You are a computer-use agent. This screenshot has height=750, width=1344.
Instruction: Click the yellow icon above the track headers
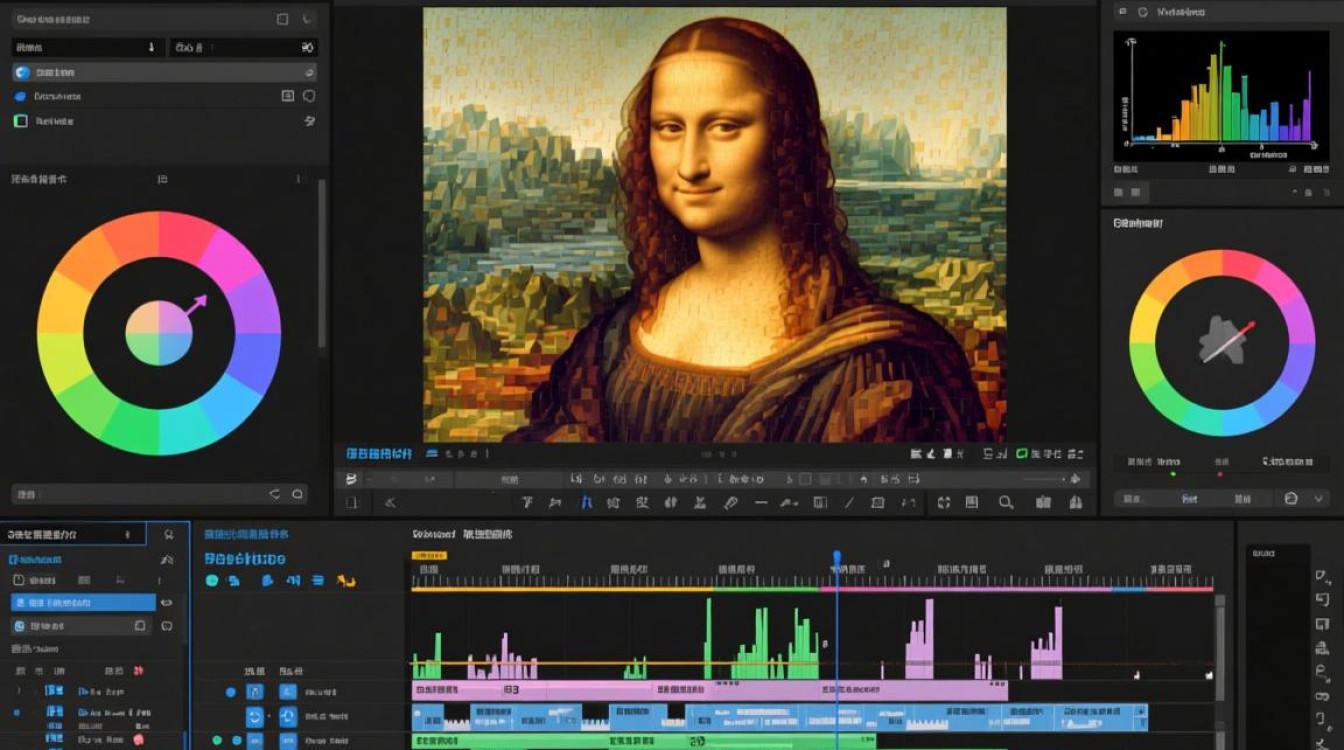tap(346, 581)
